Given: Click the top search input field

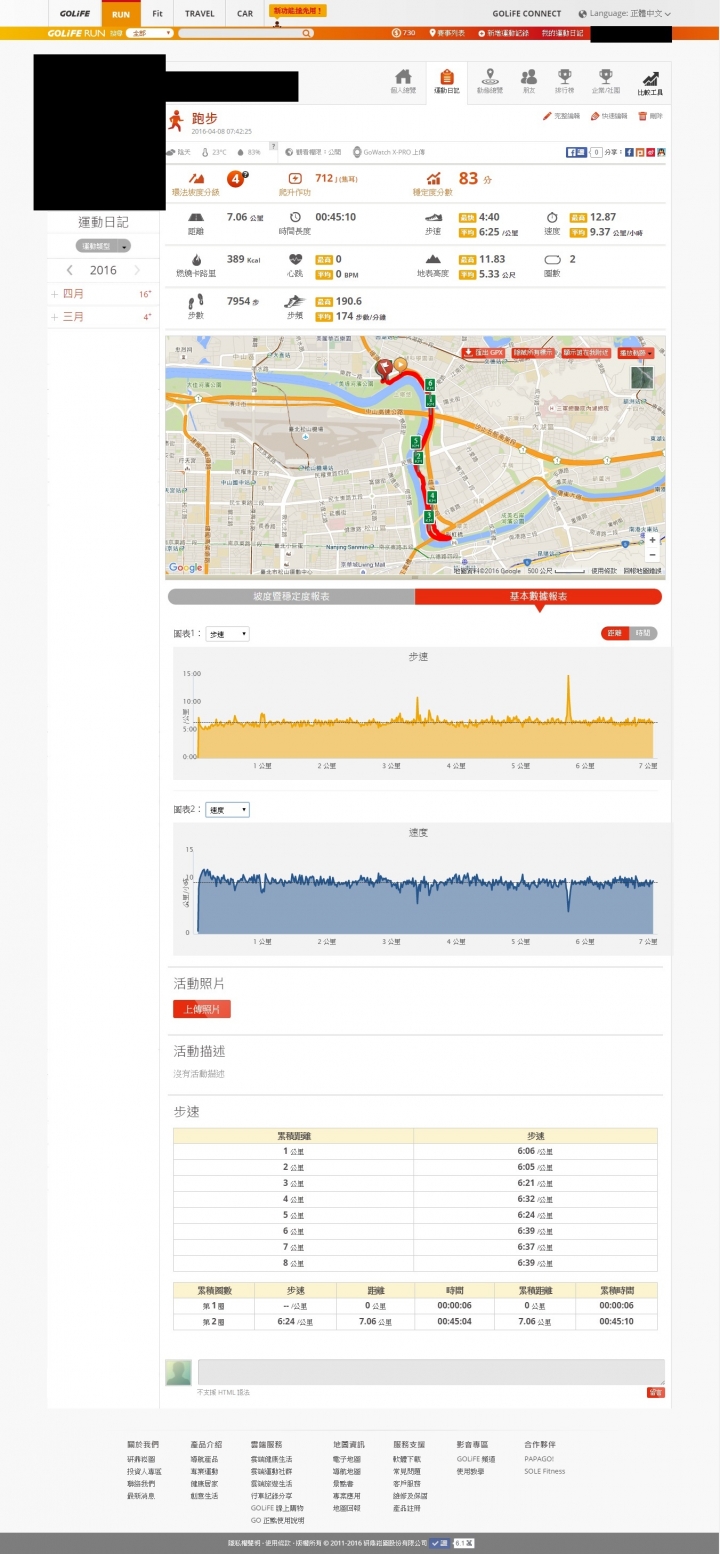Looking at the screenshot, I should coord(240,33).
